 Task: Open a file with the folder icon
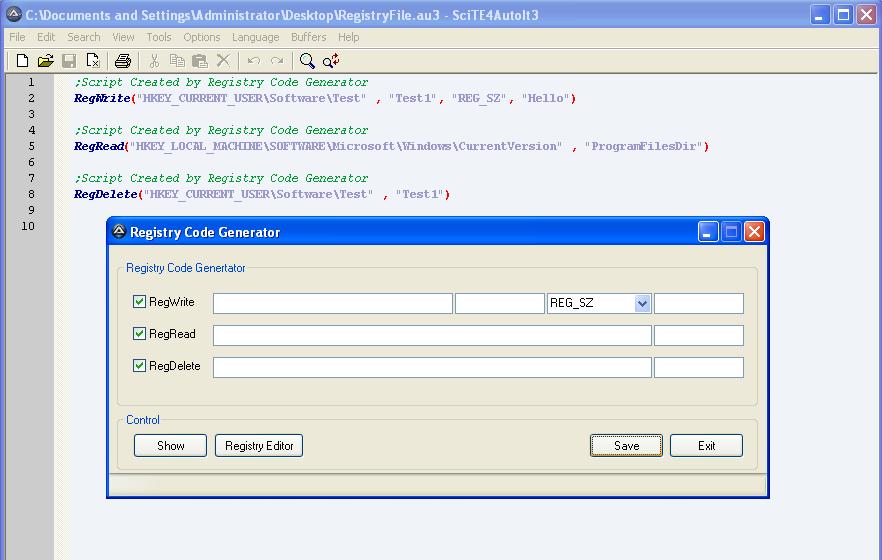click(46, 61)
